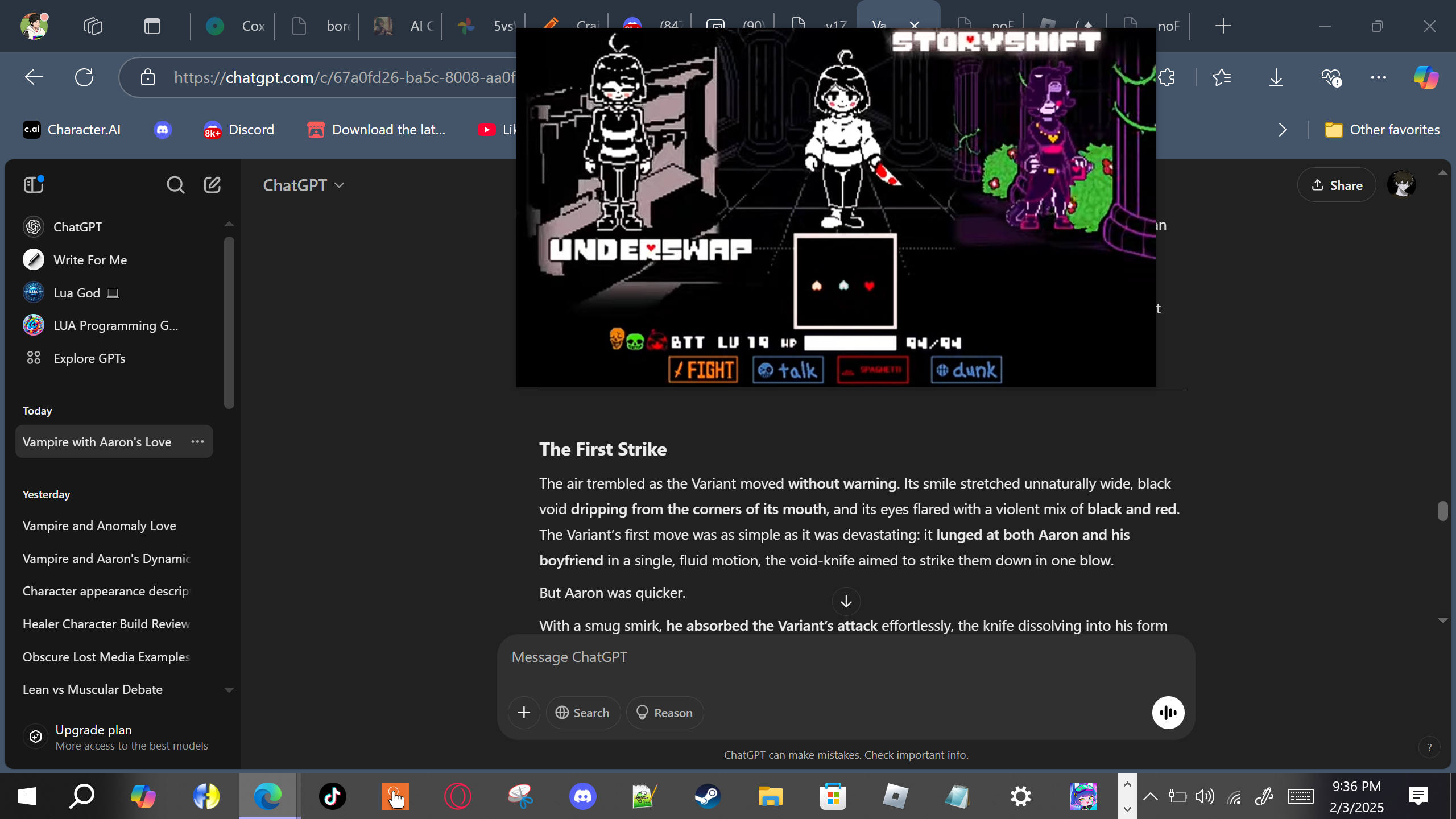Open ChatGPT in the sidebar list
1456x819 pixels.
click(x=114, y=227)
